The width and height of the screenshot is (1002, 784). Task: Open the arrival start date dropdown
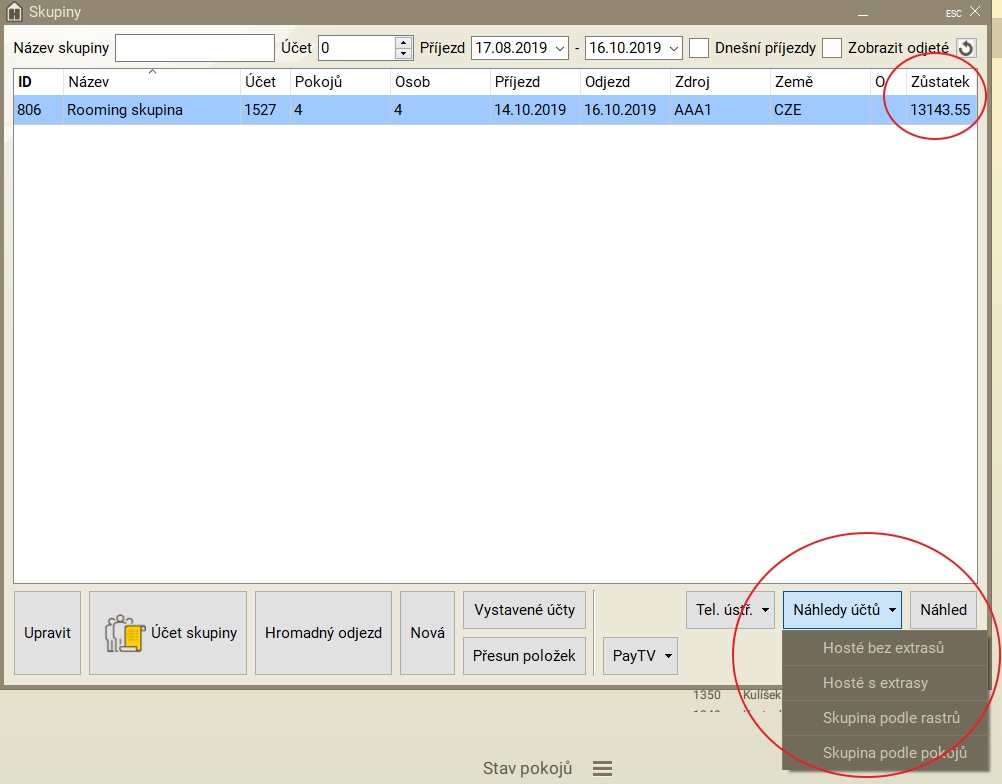click(558, 48)
